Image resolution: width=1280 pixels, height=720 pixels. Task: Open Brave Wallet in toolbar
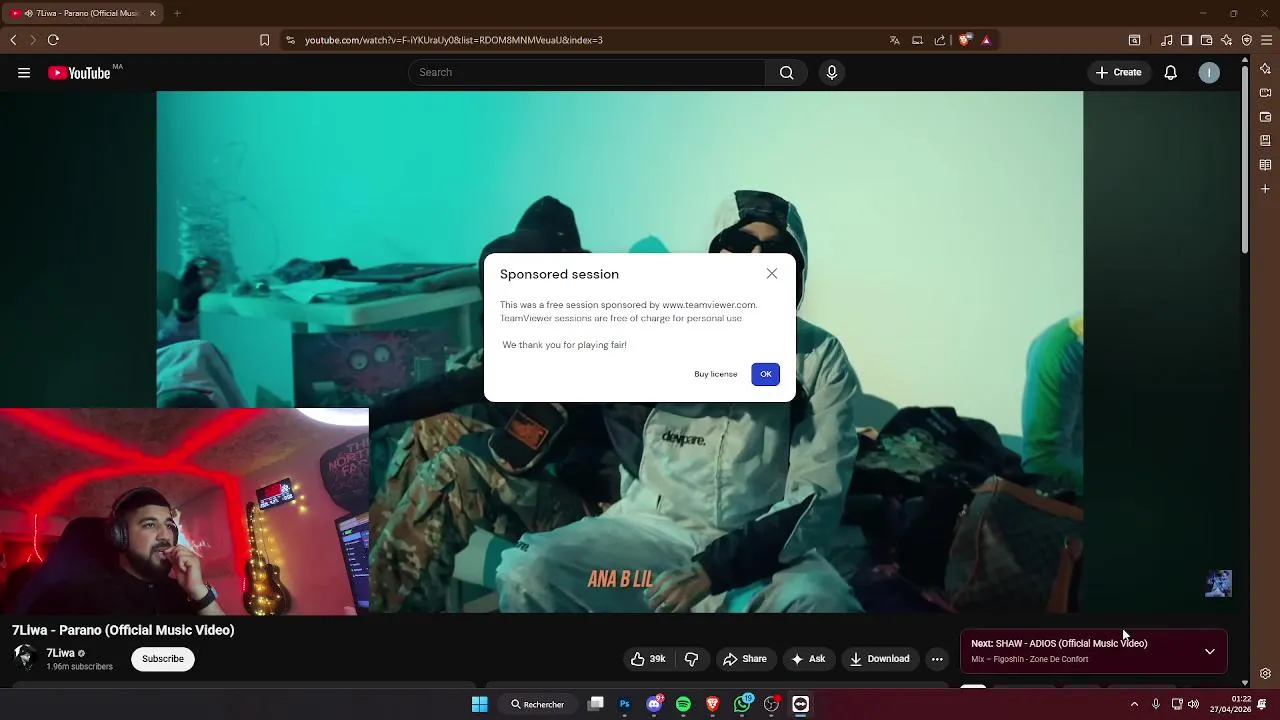coord(1206,40)
